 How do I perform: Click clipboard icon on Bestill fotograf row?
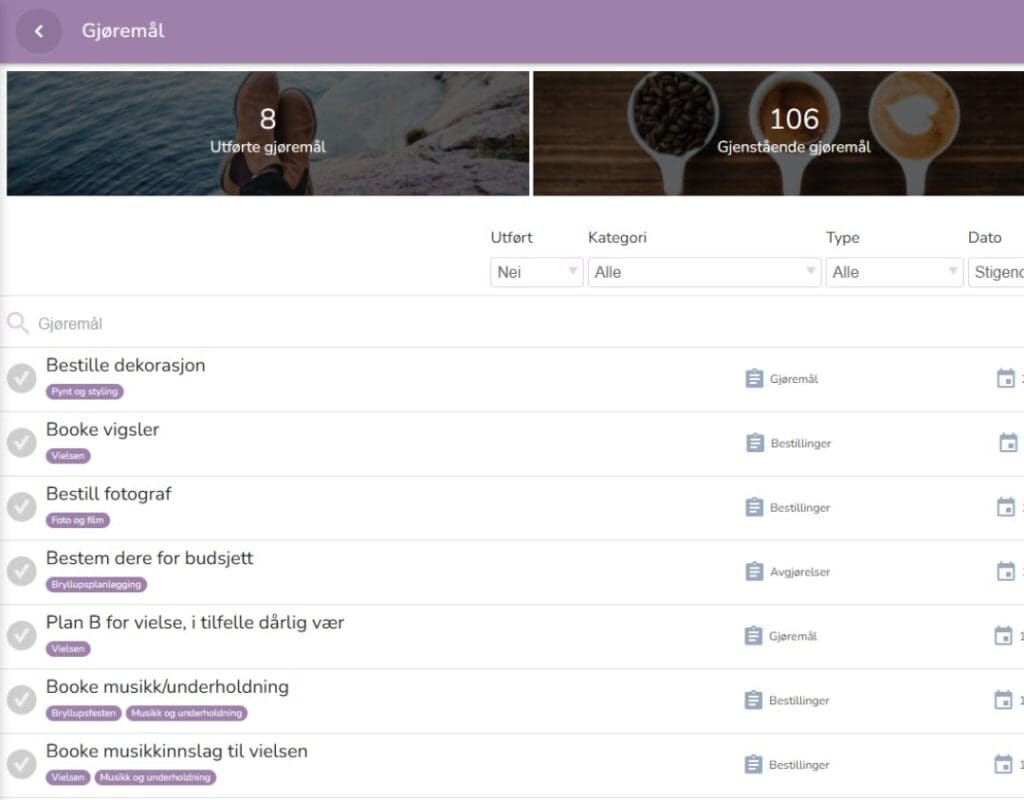754,507
